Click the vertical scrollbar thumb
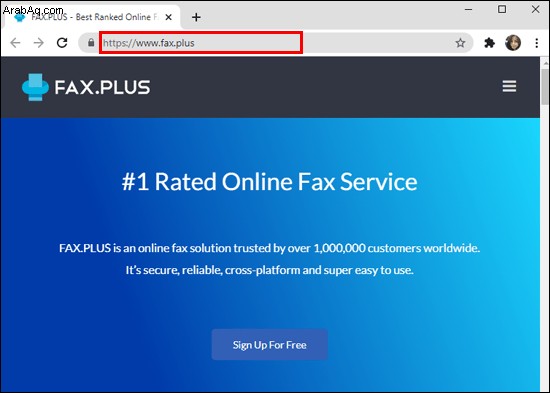This screenshot has width=550, height=393. 545,86
